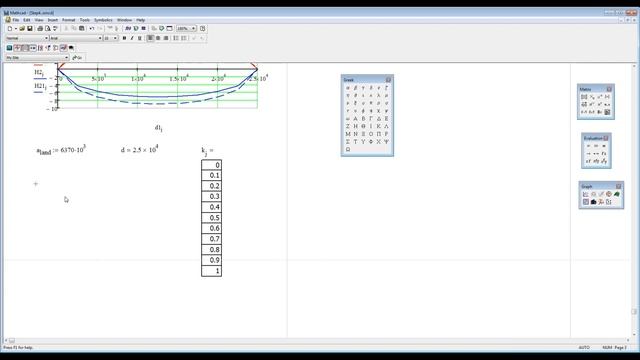Toggle bulleted list formatting
Image resolution: width=640 pixels, height=360 pixels.
(x=176, y=38)
